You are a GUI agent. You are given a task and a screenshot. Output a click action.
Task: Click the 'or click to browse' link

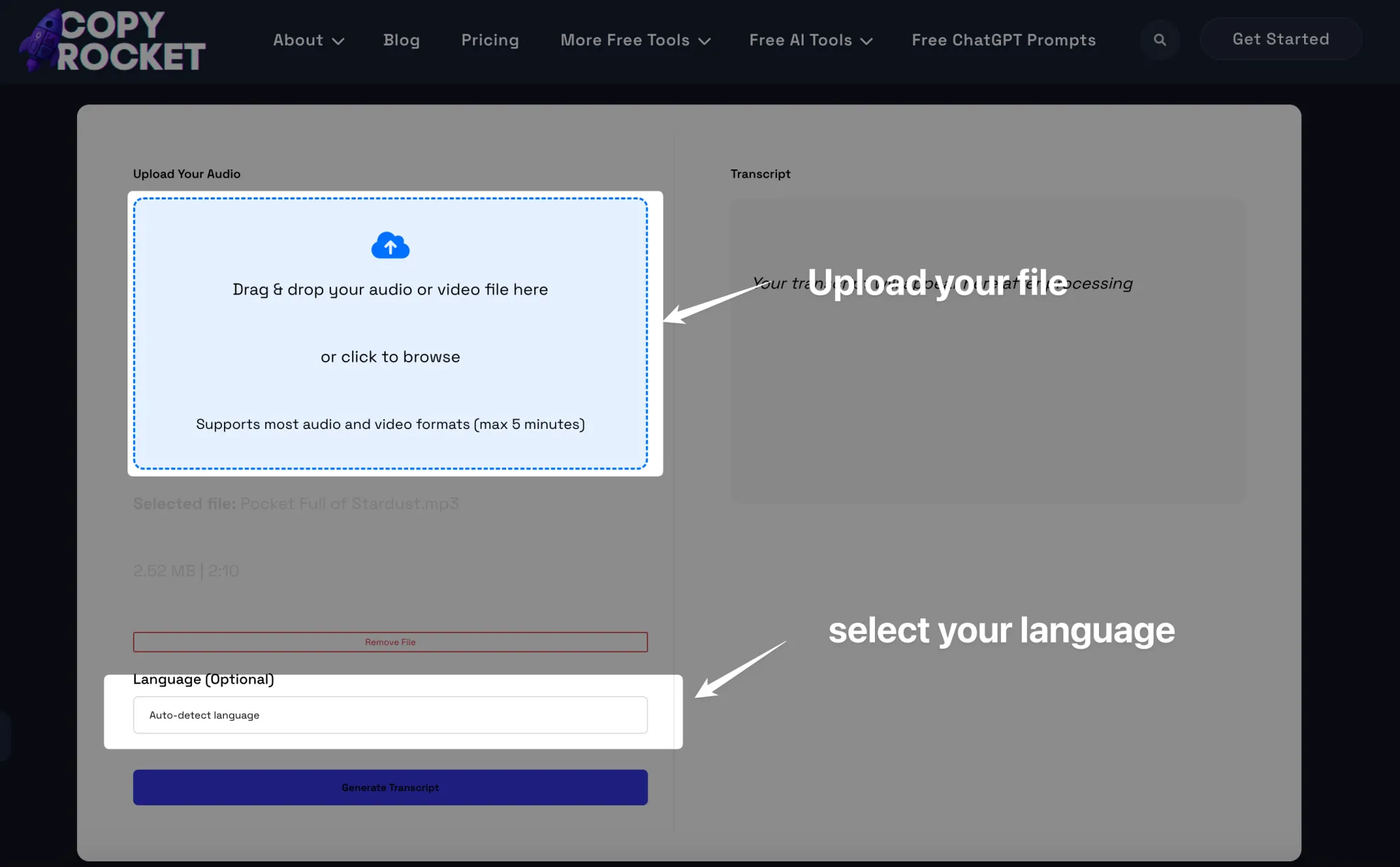point(390,356)
